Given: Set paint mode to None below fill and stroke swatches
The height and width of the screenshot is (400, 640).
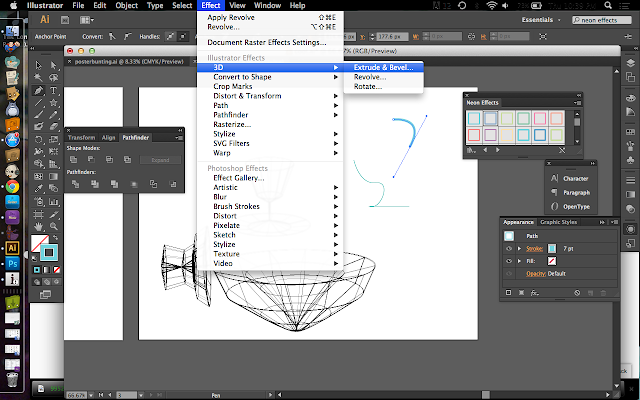Looking at the screenshot, I should pos(57,270).
